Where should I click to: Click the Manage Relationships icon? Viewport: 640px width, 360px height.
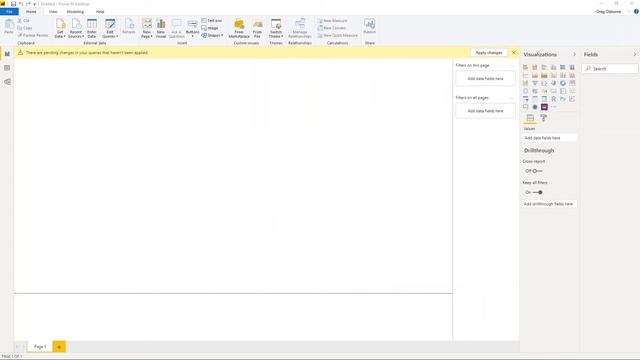(x=300, y=28)
